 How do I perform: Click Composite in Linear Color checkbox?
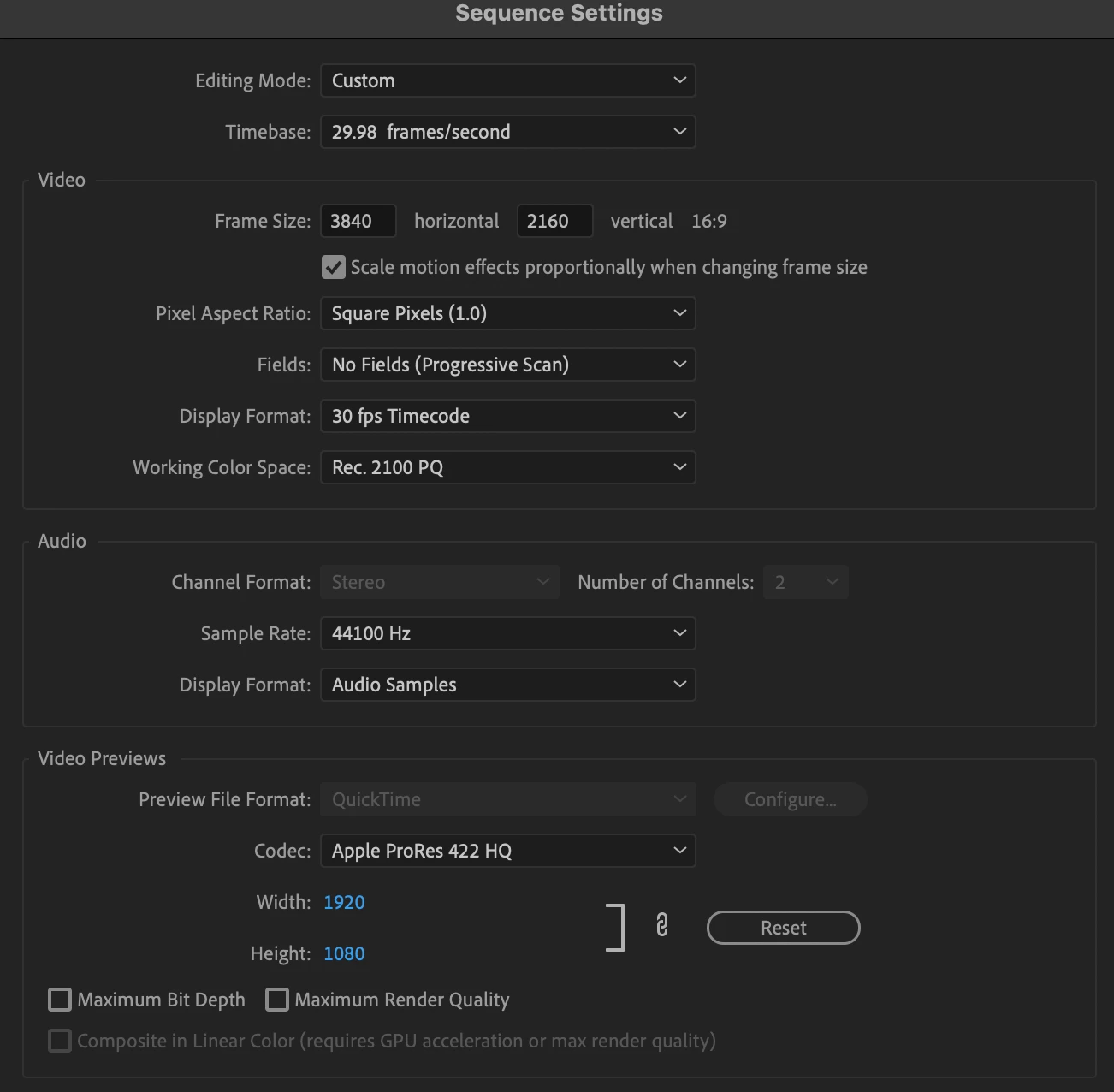[x=60, y=1041]
